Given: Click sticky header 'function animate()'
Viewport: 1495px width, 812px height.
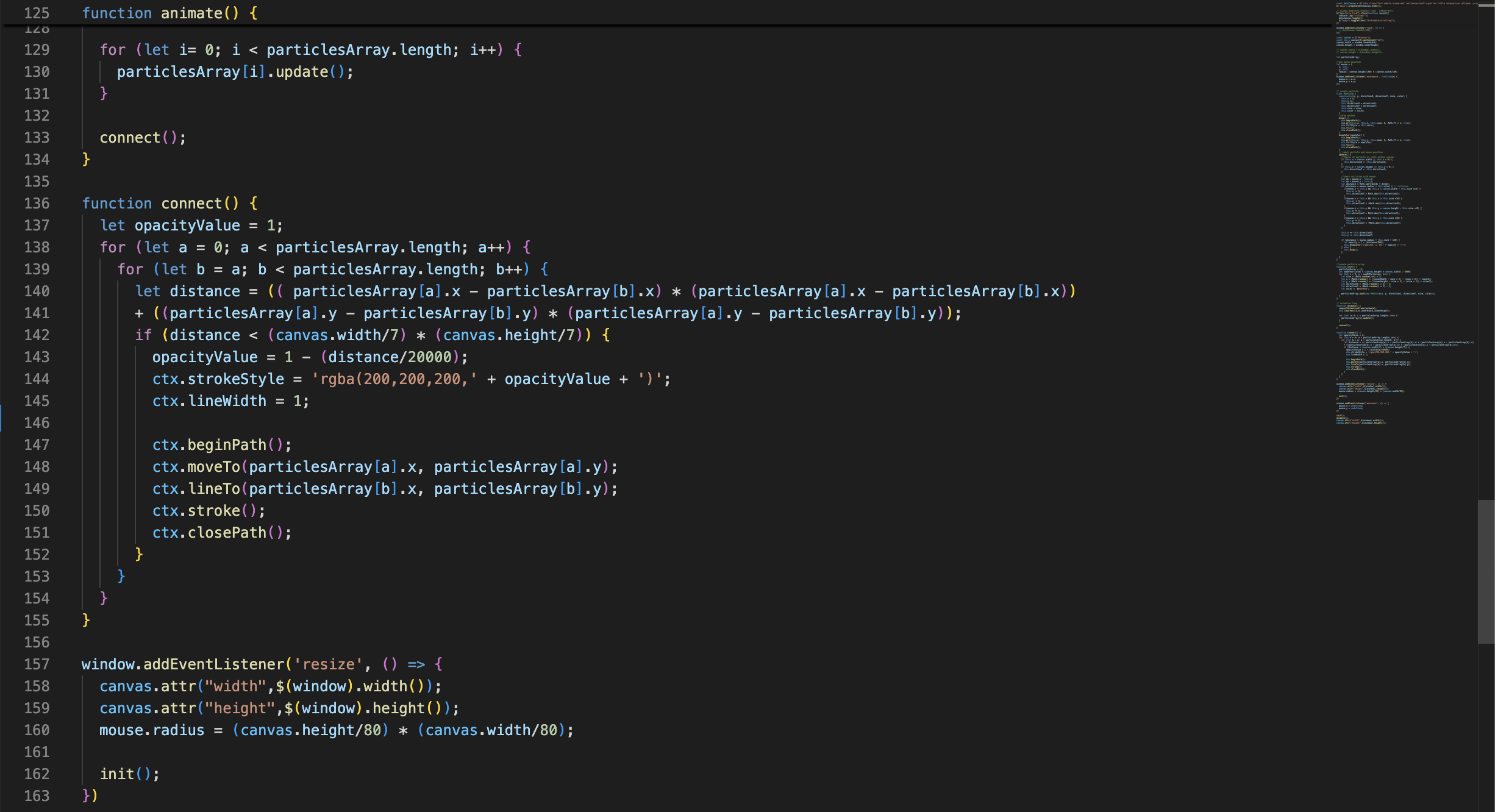Looking at the screenshot, I should (169, 13).
